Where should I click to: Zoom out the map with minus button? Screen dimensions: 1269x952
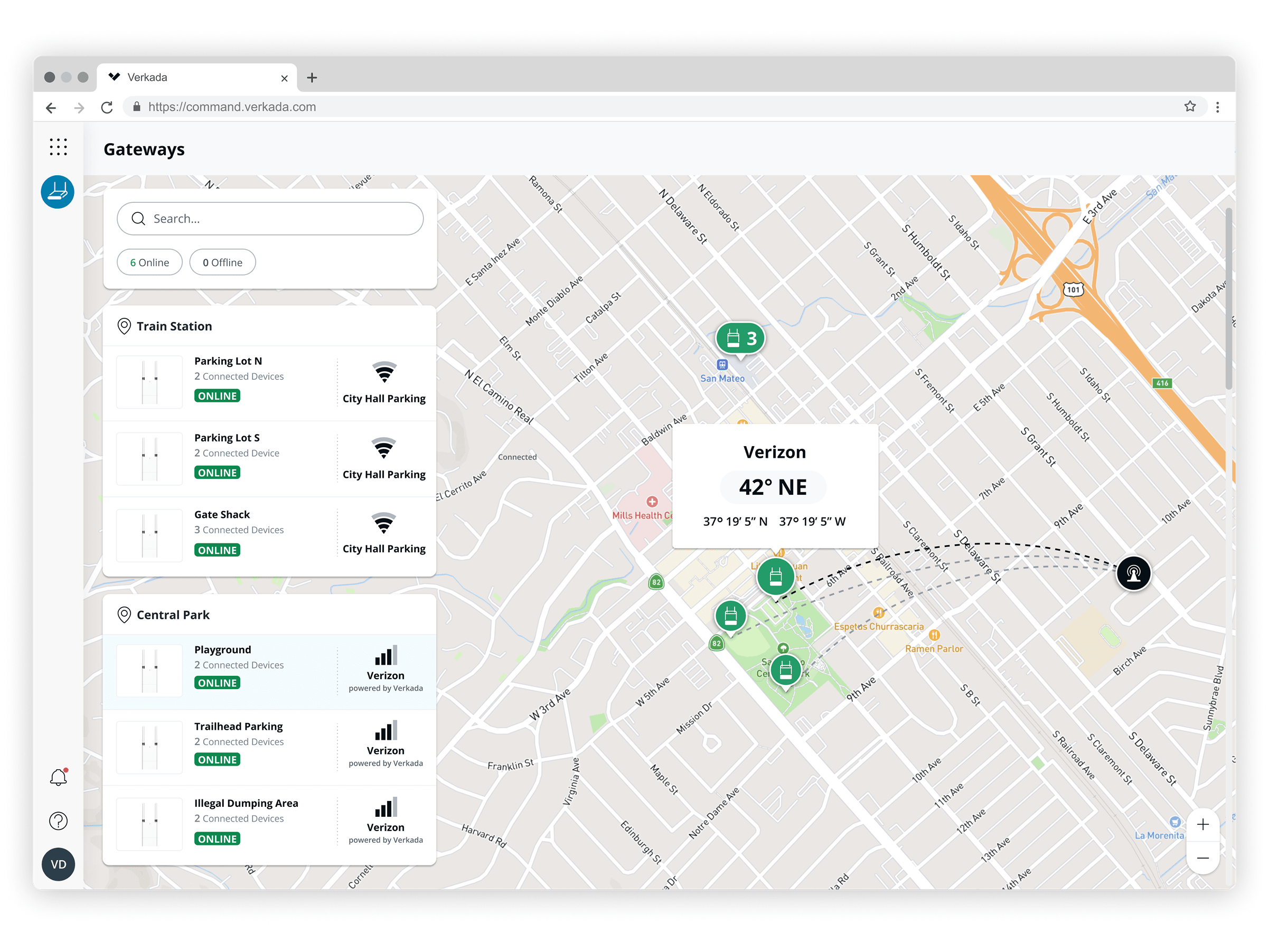(x=1202, y=857)
